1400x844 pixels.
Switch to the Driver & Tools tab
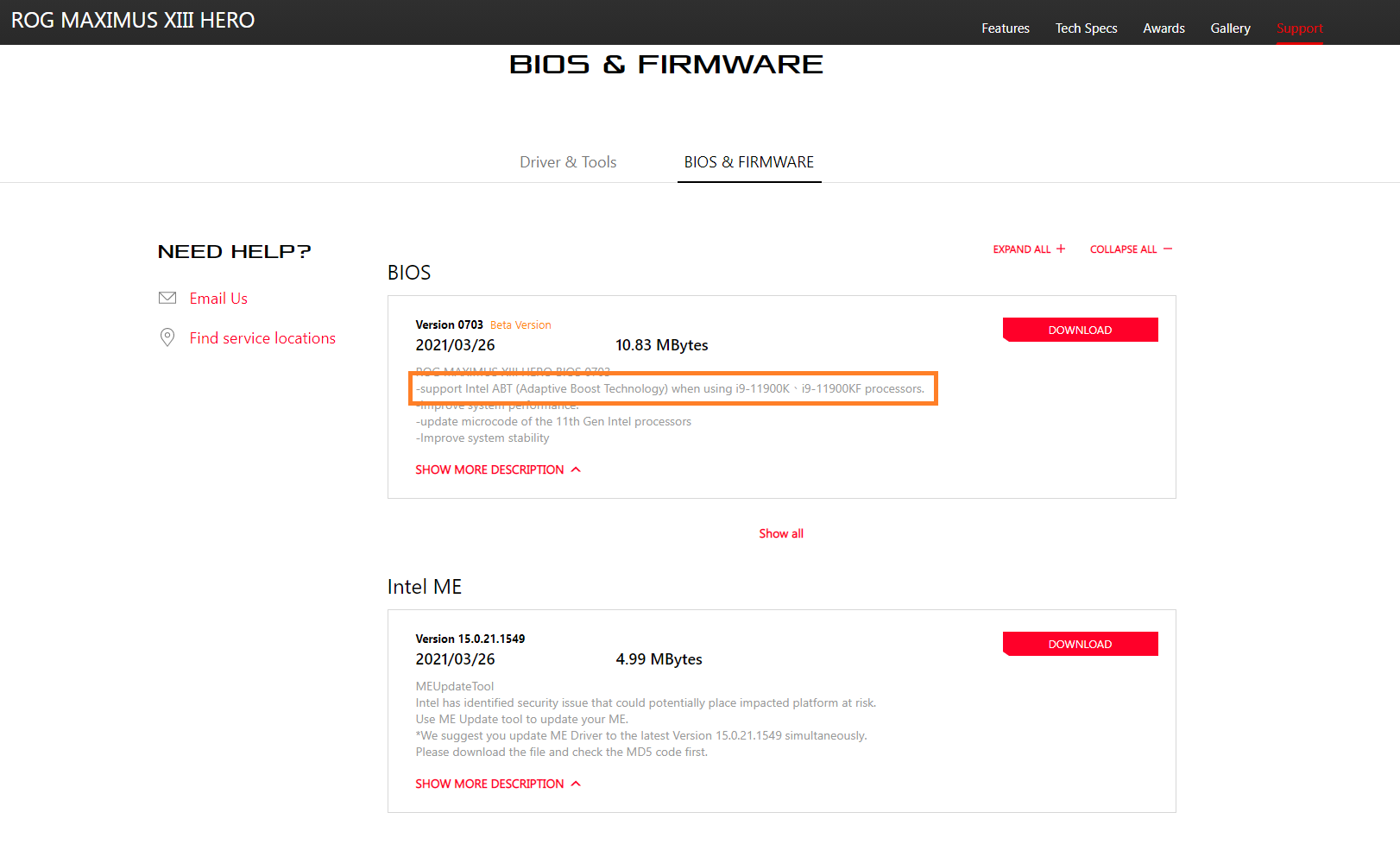568,162
